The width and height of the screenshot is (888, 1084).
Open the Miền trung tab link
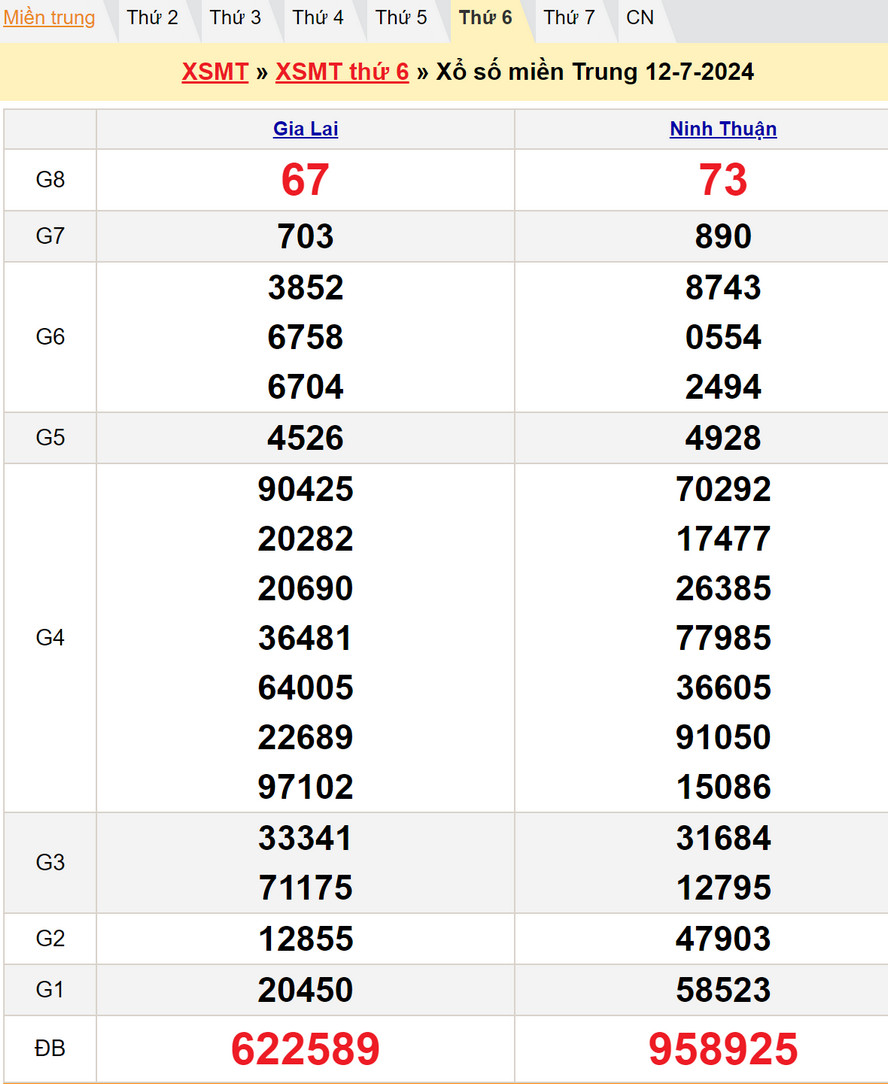pyautogui.click(x=50, y=18)
